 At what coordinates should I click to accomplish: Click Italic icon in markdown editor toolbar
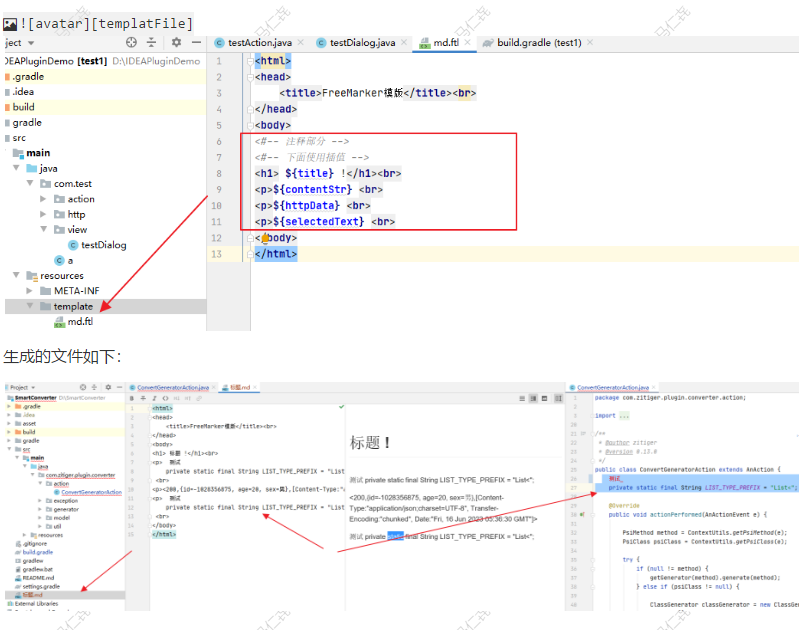[x=154, y=398]
